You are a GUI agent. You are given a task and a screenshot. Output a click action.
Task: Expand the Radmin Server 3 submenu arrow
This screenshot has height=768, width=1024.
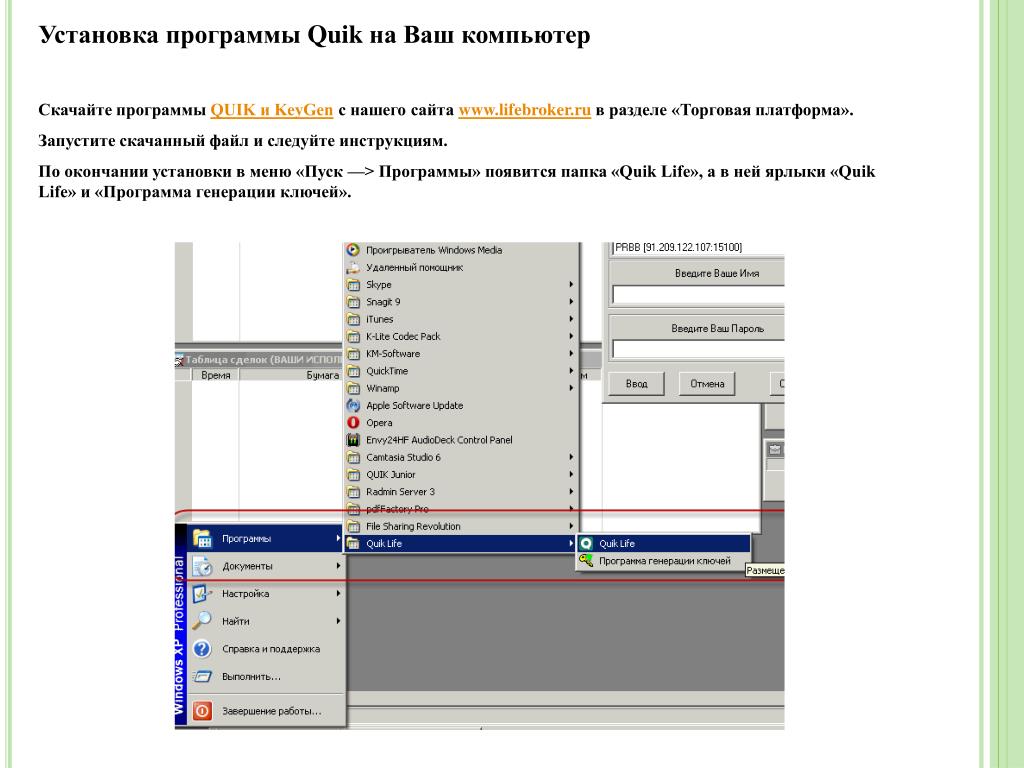pyautogui.click(x=571, y=492)
